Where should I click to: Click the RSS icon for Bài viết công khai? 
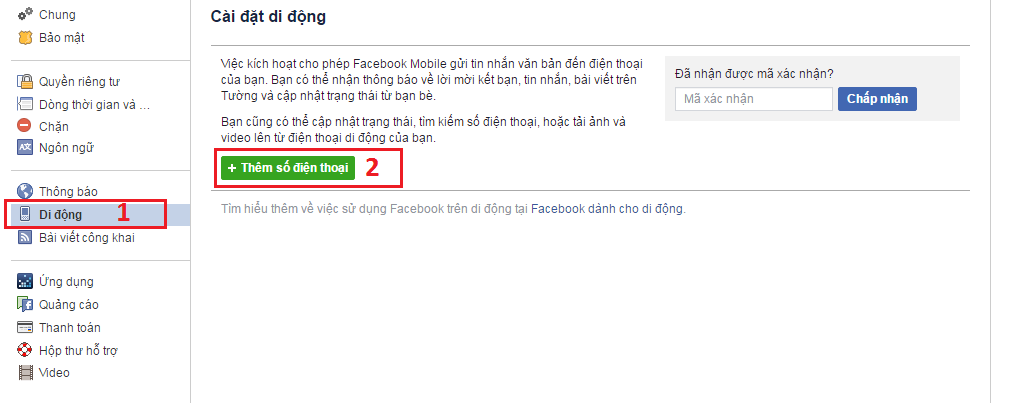pyautogui.click(x=25, y=238)
